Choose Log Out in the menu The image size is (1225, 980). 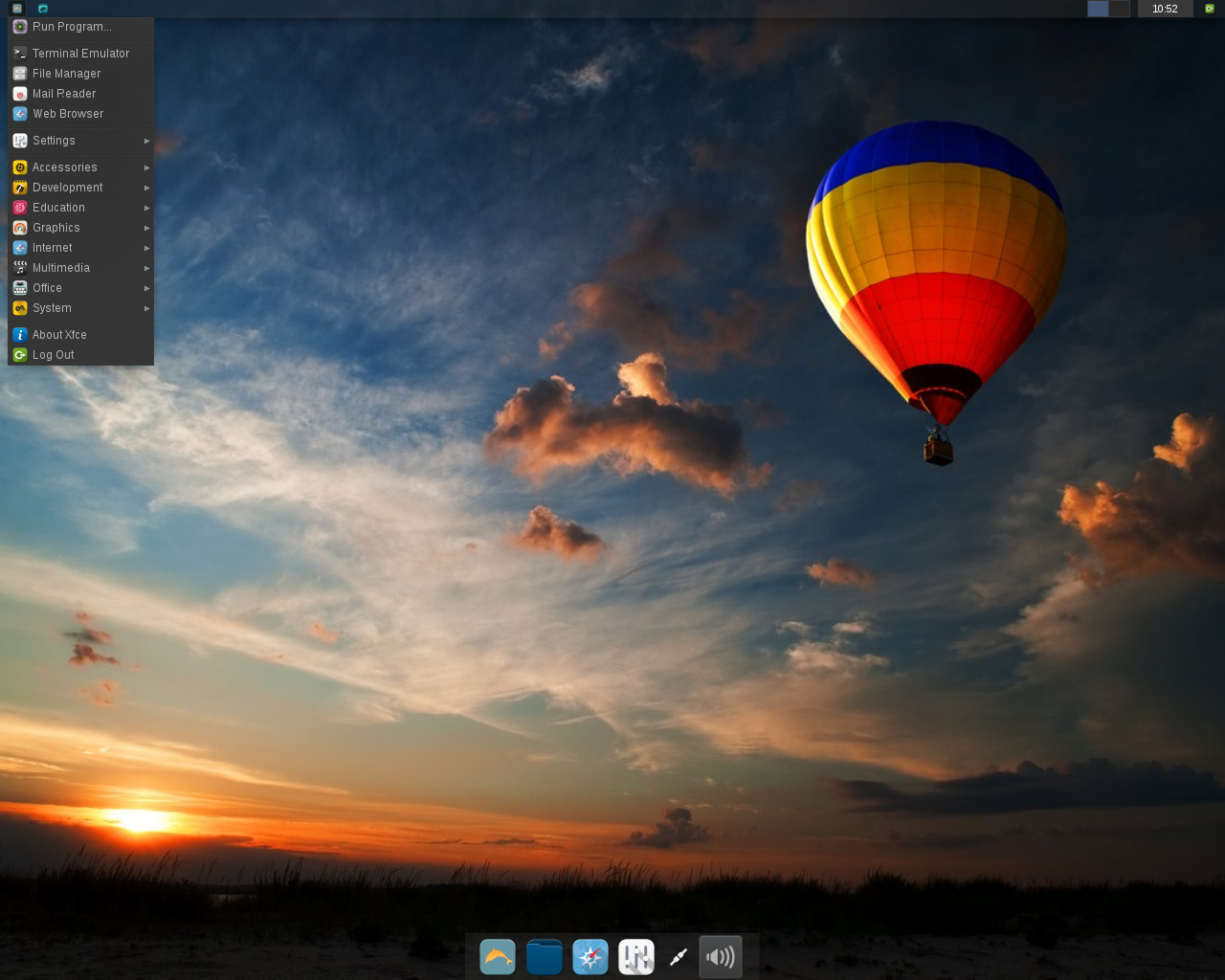pyautogui.click(x=81, y=355)
